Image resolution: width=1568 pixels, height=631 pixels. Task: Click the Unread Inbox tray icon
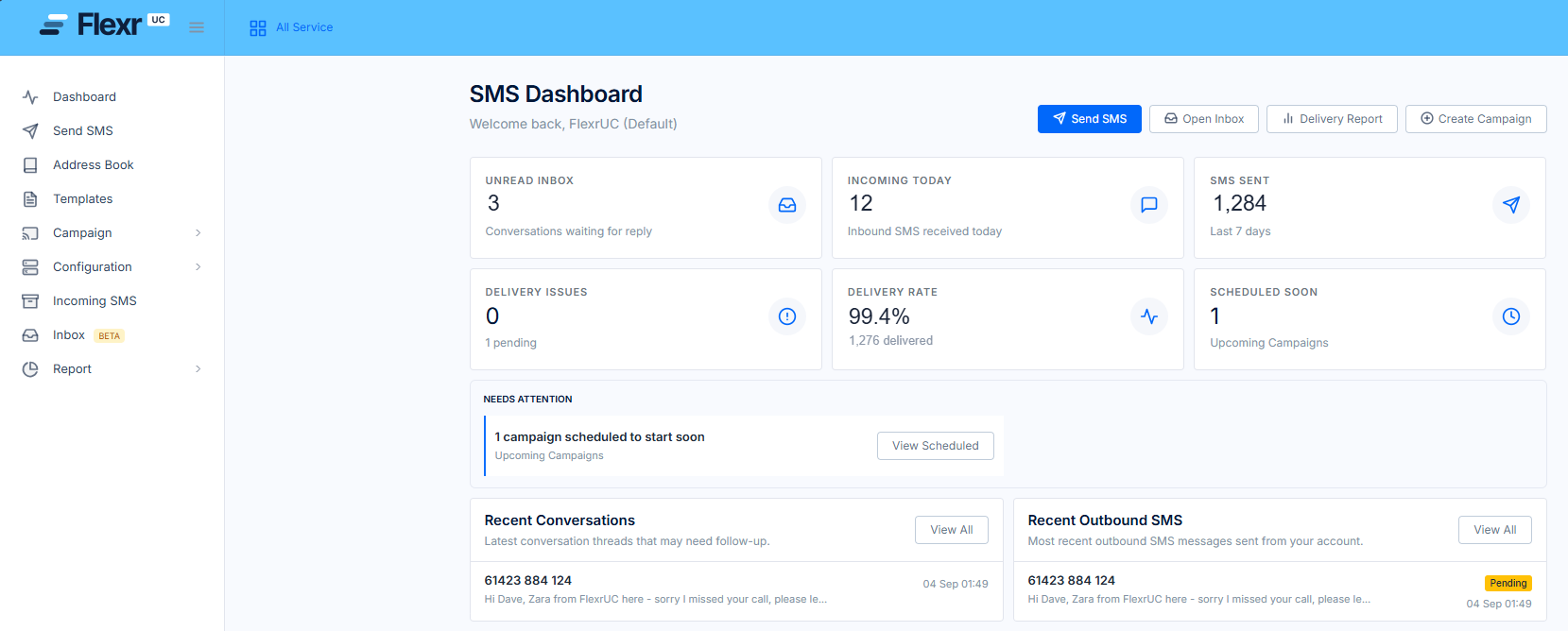787,205
